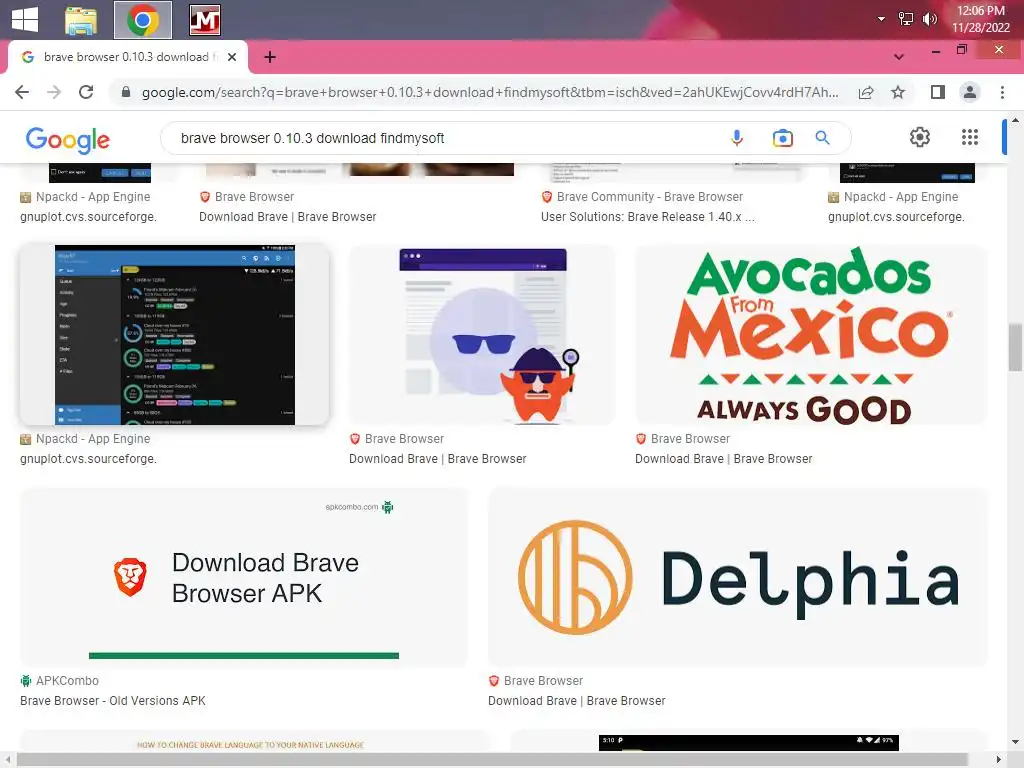
Task: Click the scroll down arrow
Action: click(1014, 742)
